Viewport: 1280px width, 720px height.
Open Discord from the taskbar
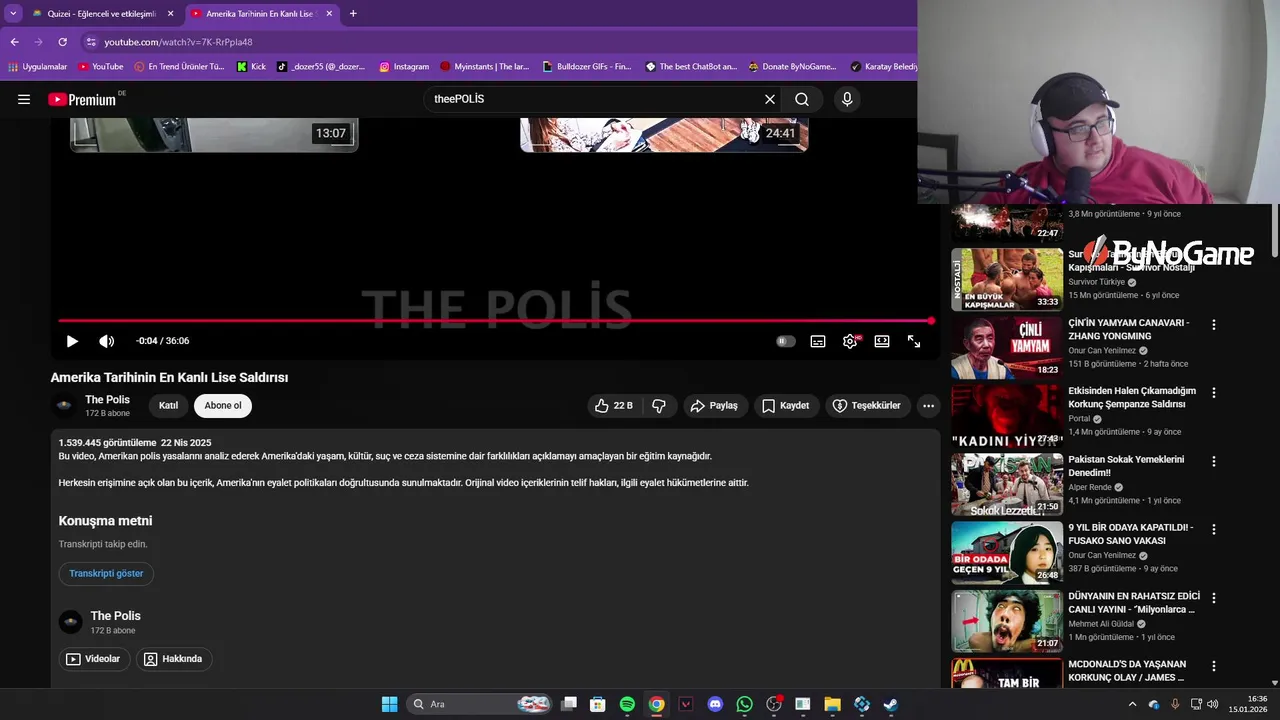(715, 704)
